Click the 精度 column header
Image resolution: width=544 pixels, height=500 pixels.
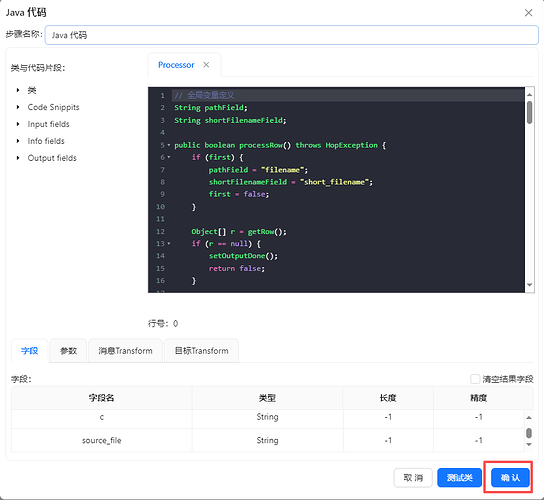(479, 398)
